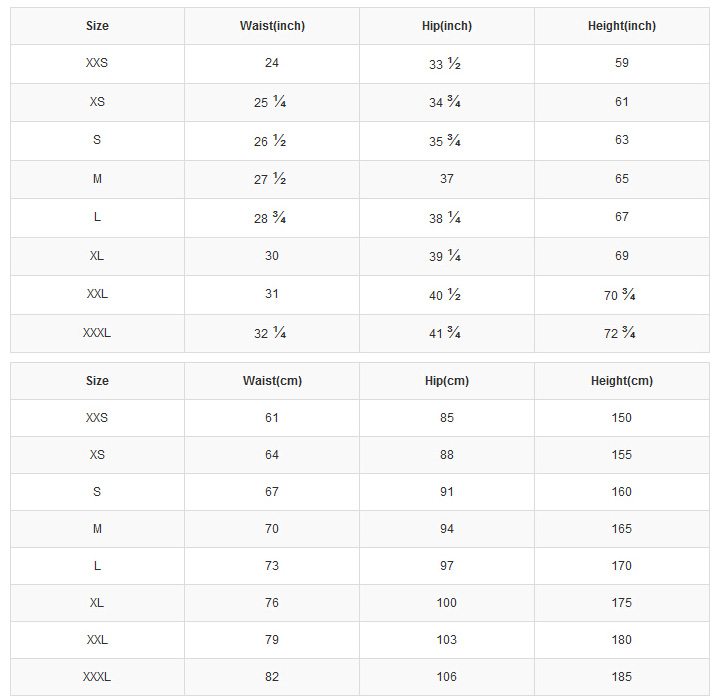Click the hip value 106 cm cell
720x700 pixels.
click(446, 677)
